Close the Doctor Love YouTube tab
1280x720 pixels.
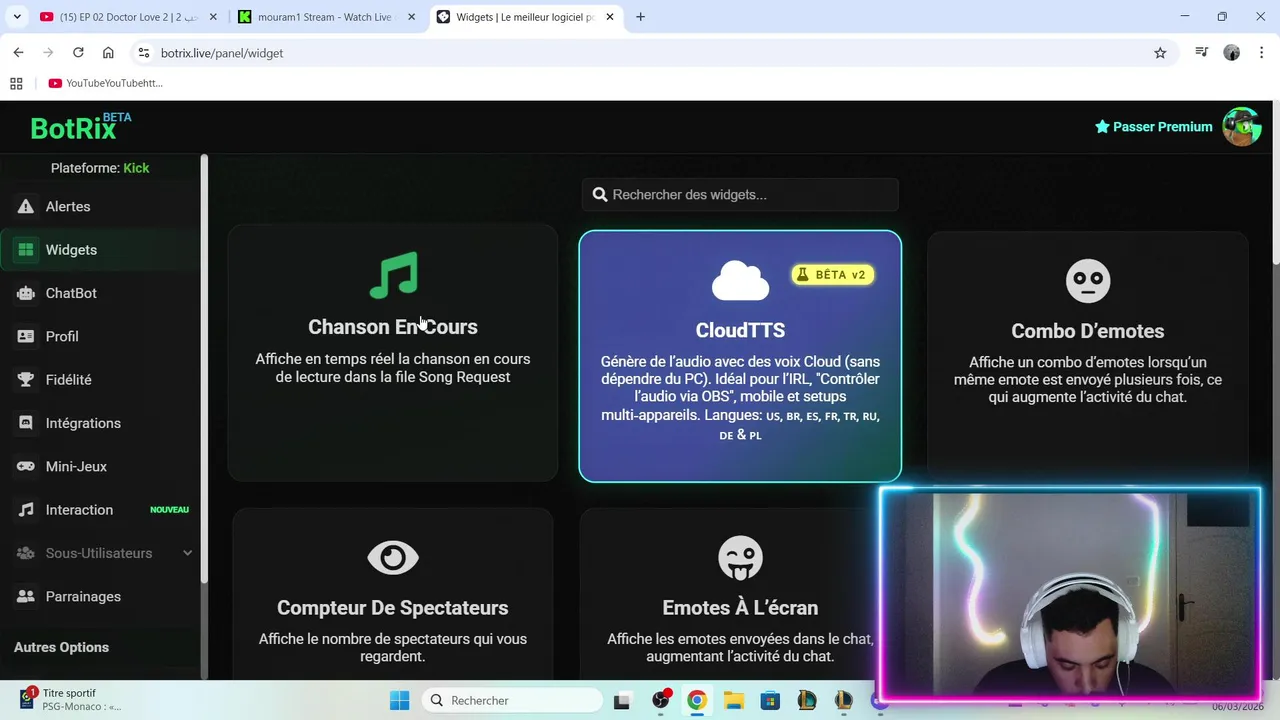212,17
